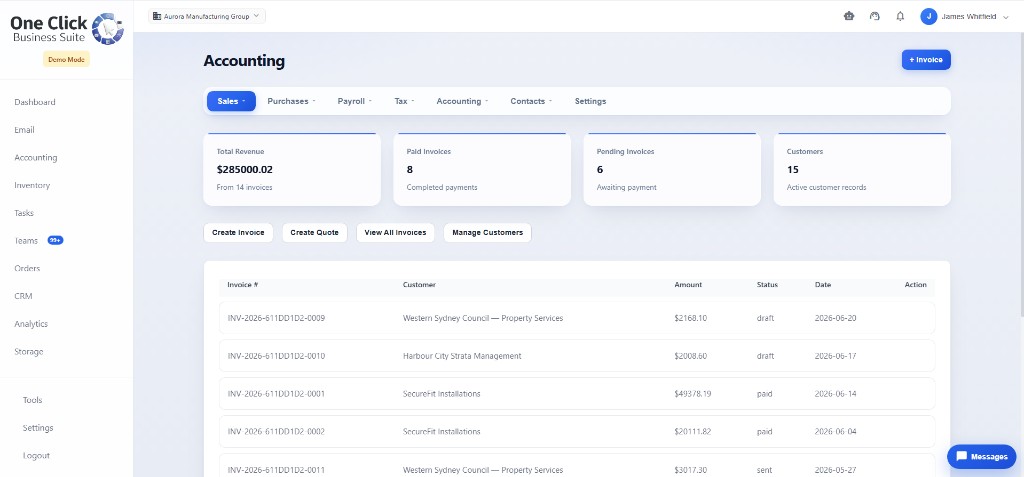The width and height of the screenshot is (1024, 477).
Task: Click the $285000.02 total revenue value
Action: pyautogui.click(x=244, y=169)
